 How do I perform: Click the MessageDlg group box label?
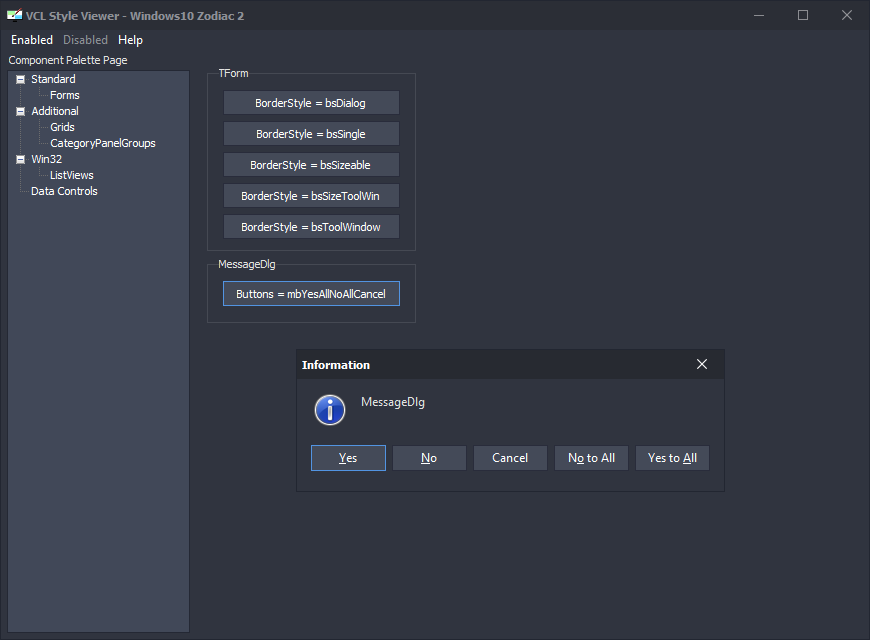(x=247, y=264)
